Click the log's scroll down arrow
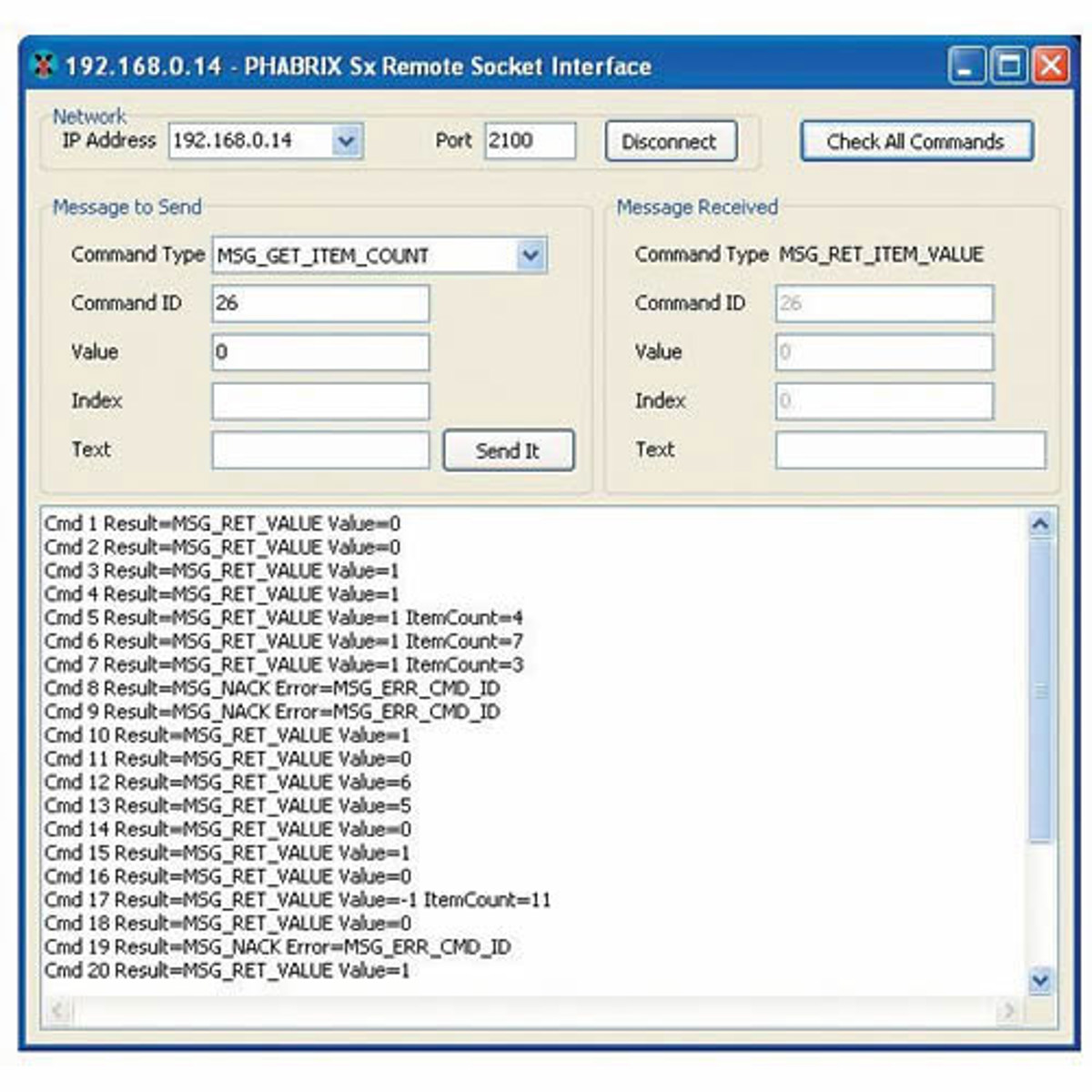 1040,980
